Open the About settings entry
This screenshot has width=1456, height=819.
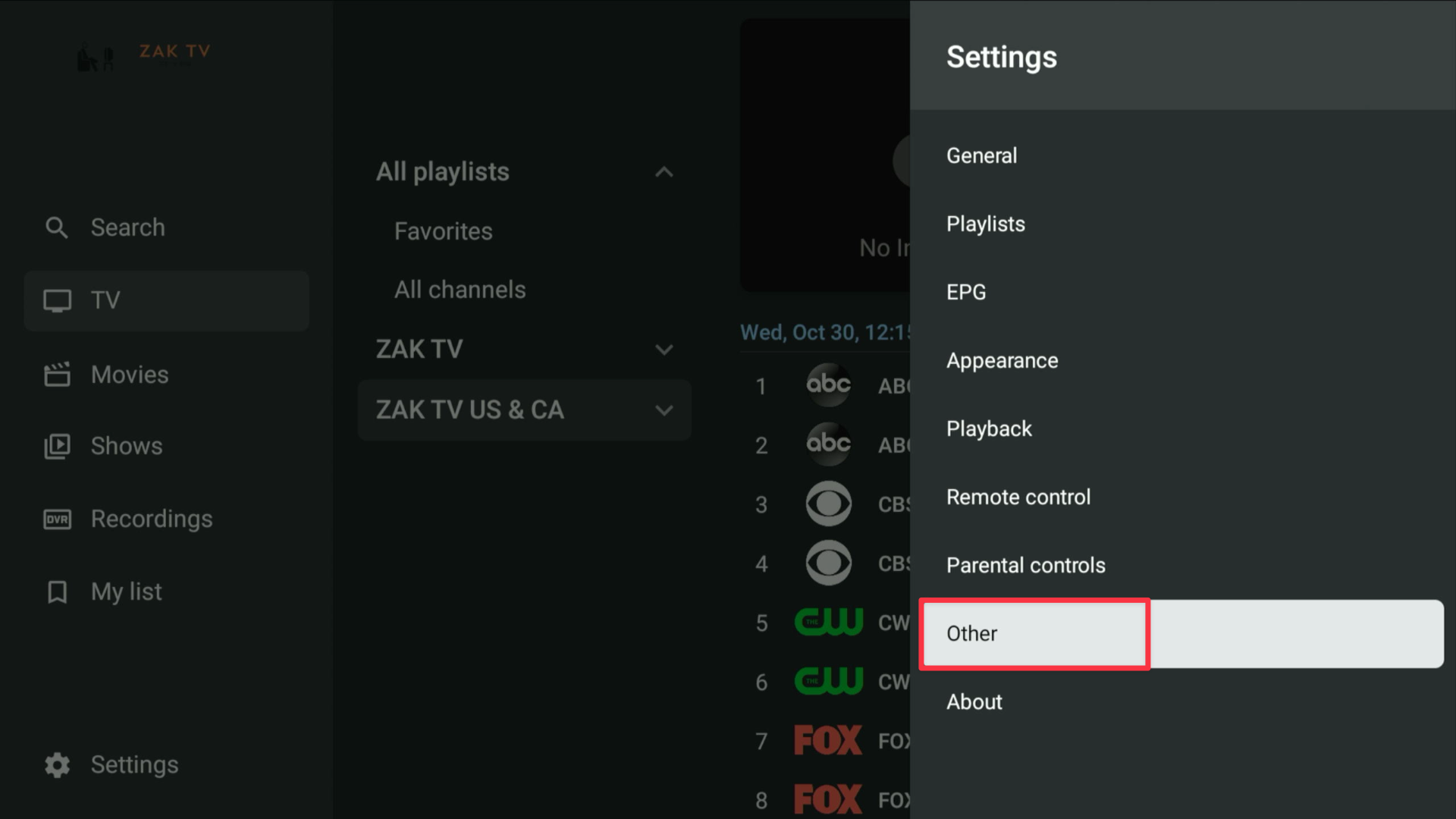(974, 701)
